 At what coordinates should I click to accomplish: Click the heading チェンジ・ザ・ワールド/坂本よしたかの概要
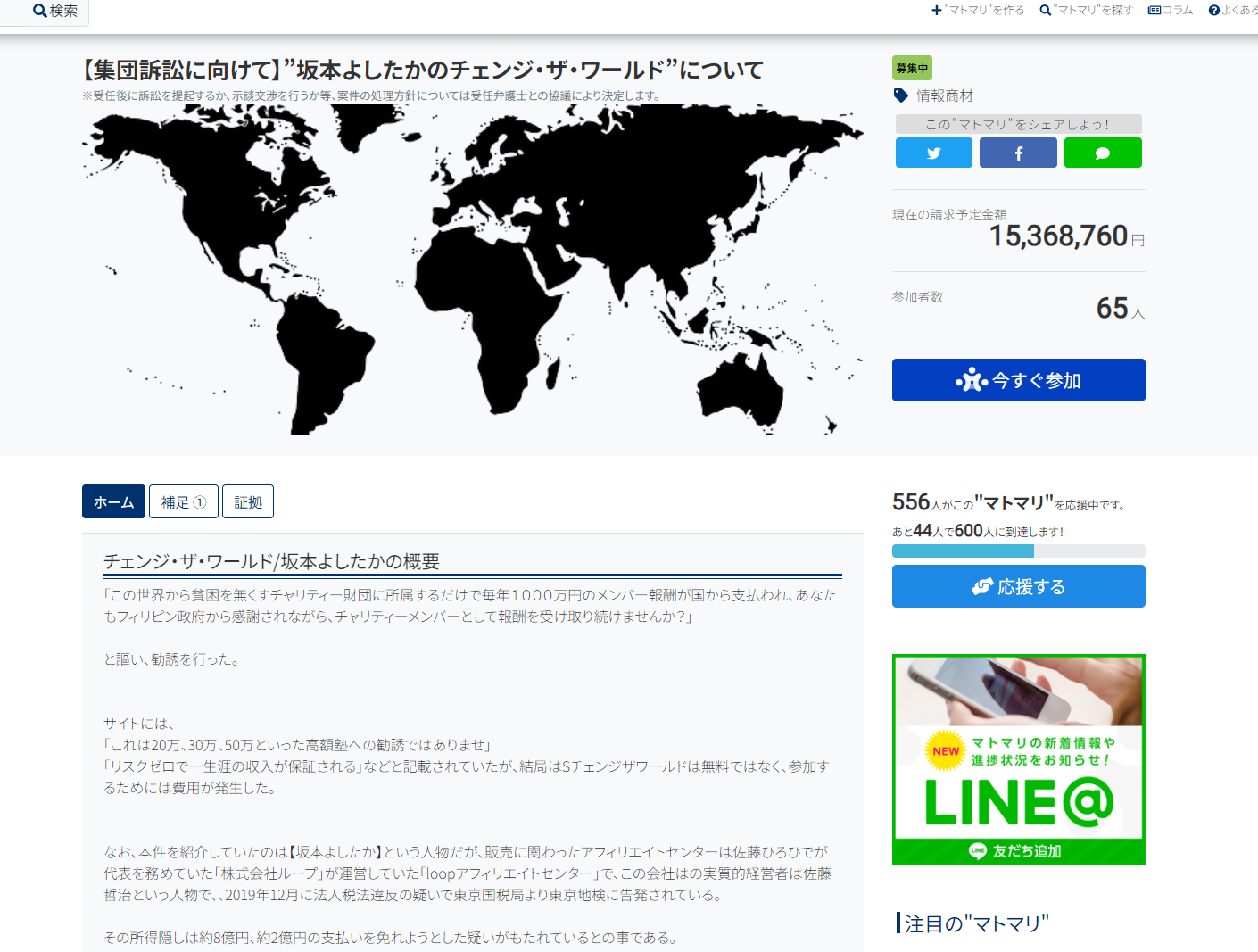pos(271,561)
